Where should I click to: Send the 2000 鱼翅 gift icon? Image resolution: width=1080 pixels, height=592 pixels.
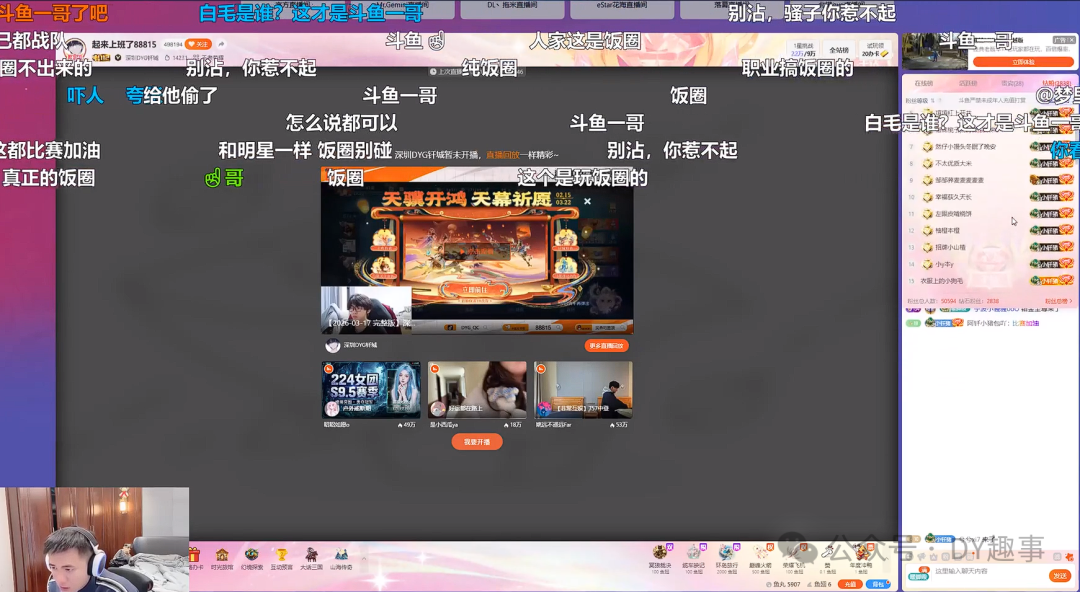tap(727, 553)
